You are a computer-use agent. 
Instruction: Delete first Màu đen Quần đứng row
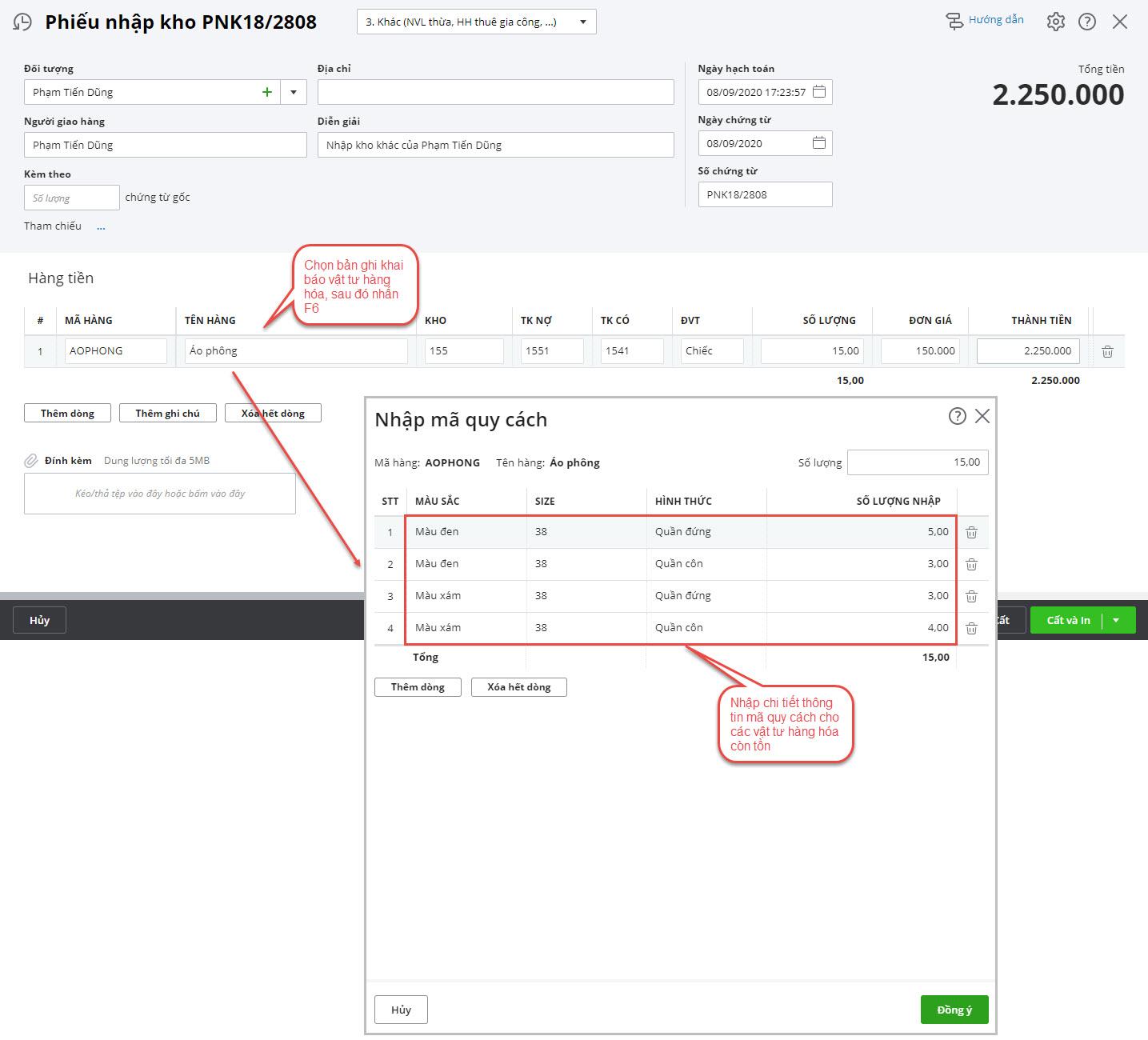(x=971, y=532)
